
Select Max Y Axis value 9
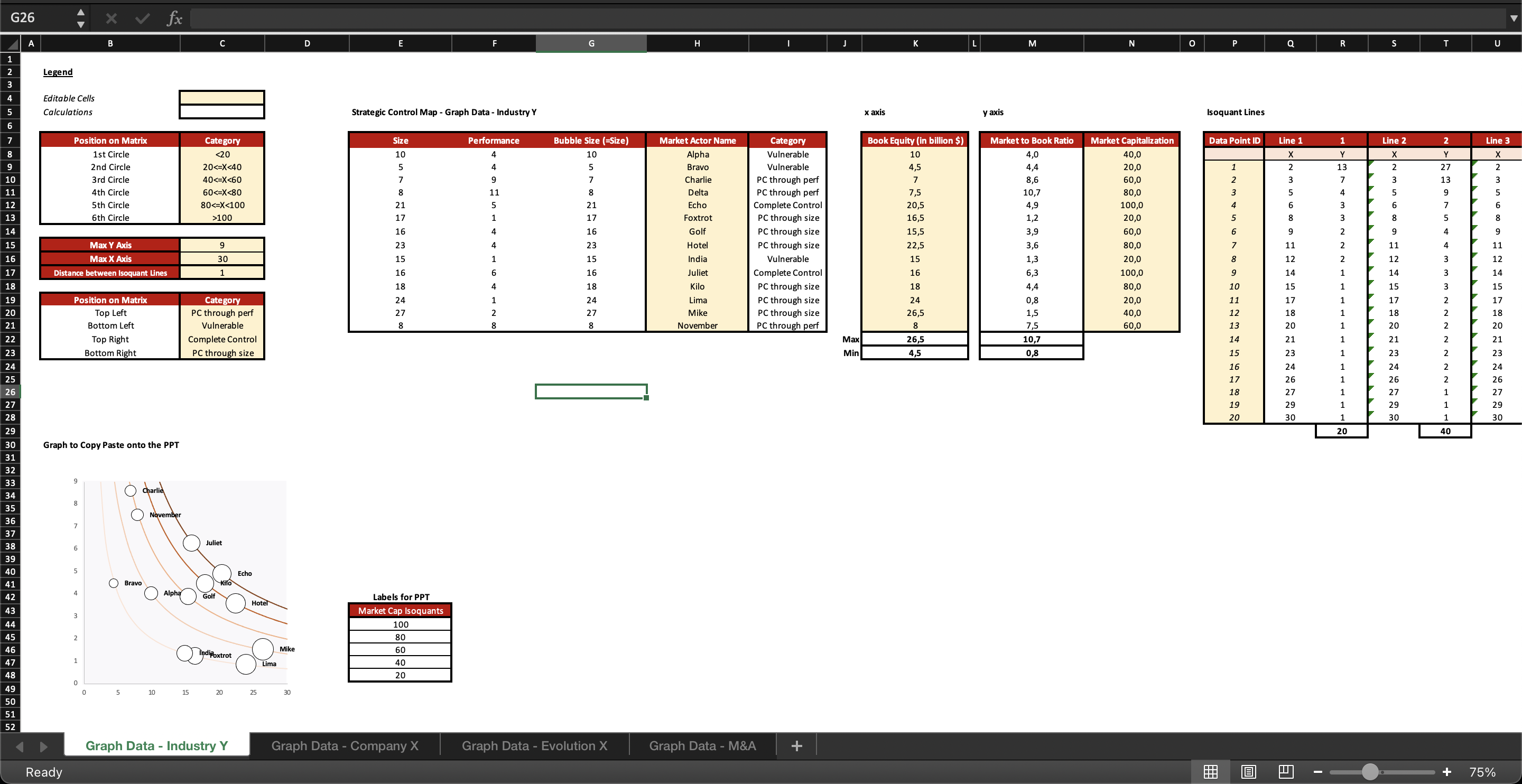pos(222,245)
